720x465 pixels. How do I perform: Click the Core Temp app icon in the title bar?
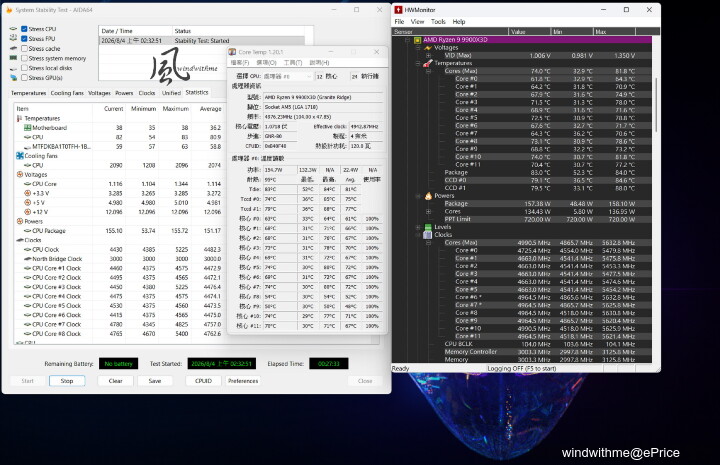point(232,52)
